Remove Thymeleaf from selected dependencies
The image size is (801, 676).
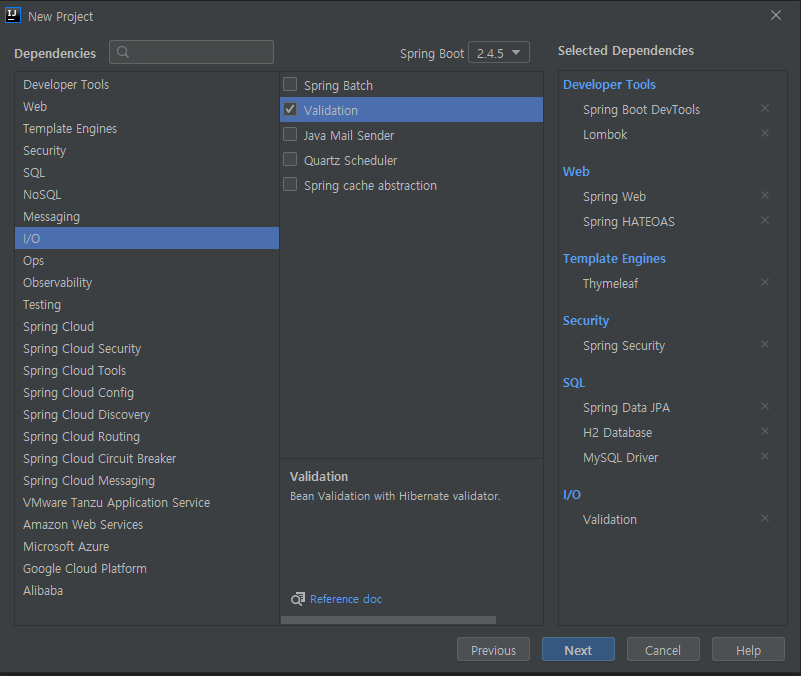click(x=765, y=282)
